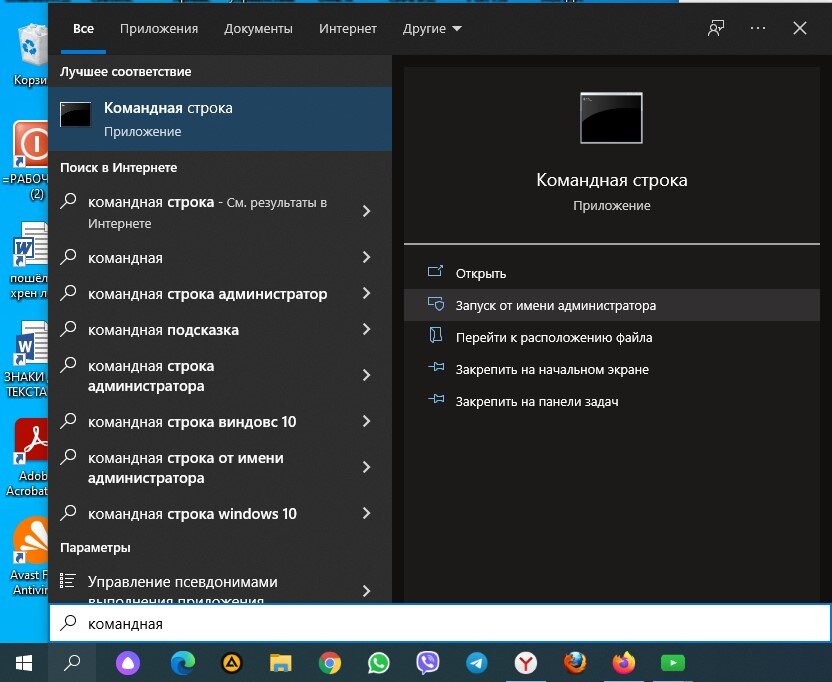Launch the blue-globe Firefox taskbar icon
Screen dimensions: 832x682
[x=575, y=662]
